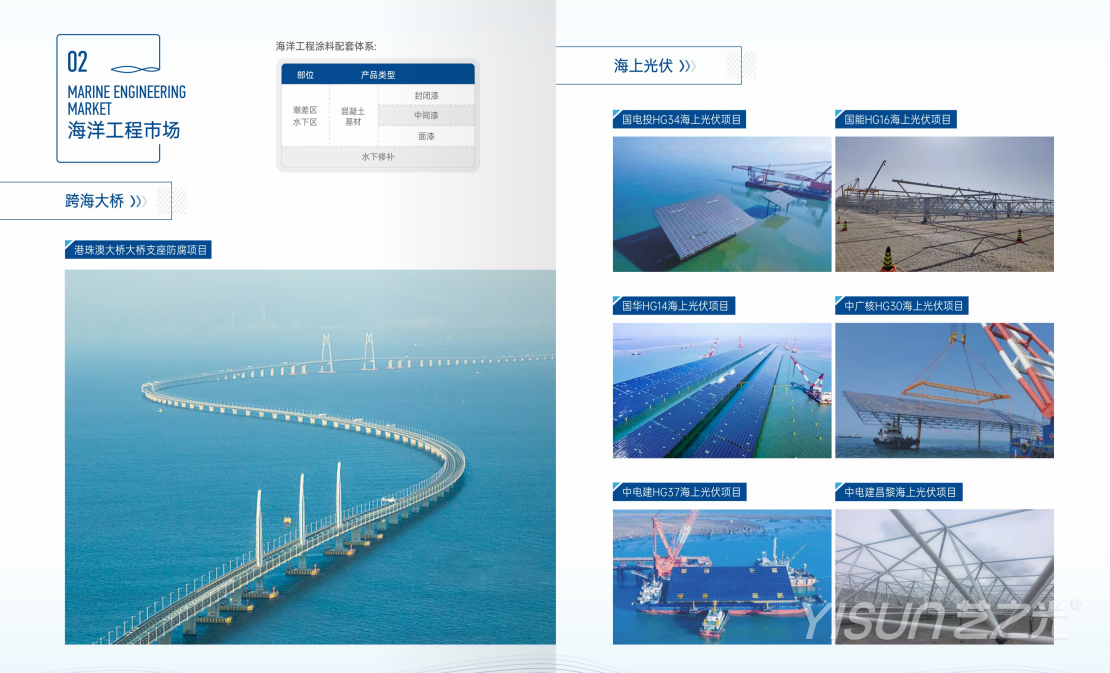Click the 封闭漆 cell in the coating table
The image size is (1110, 673).
tap(427, 95)
